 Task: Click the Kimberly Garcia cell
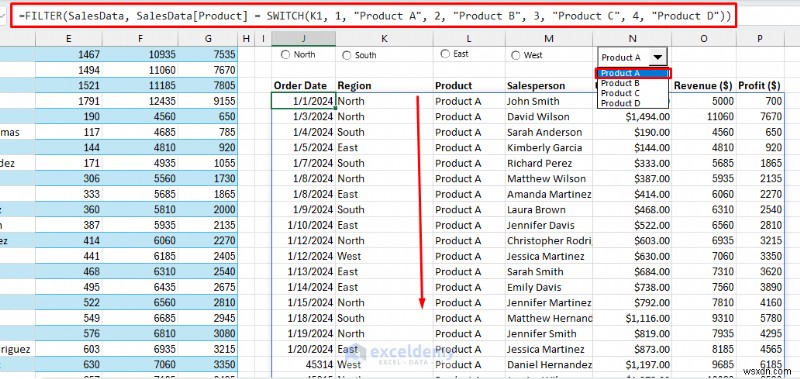[549, 148]
